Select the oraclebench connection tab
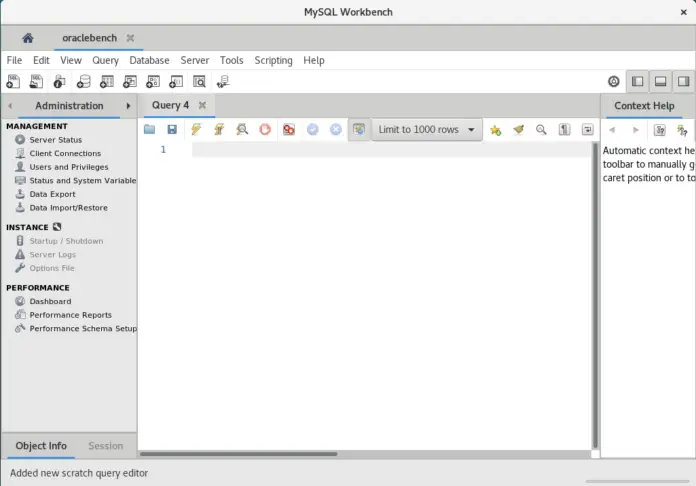The height and width of the screenshot is (486, 696). (x=90, y=38)
